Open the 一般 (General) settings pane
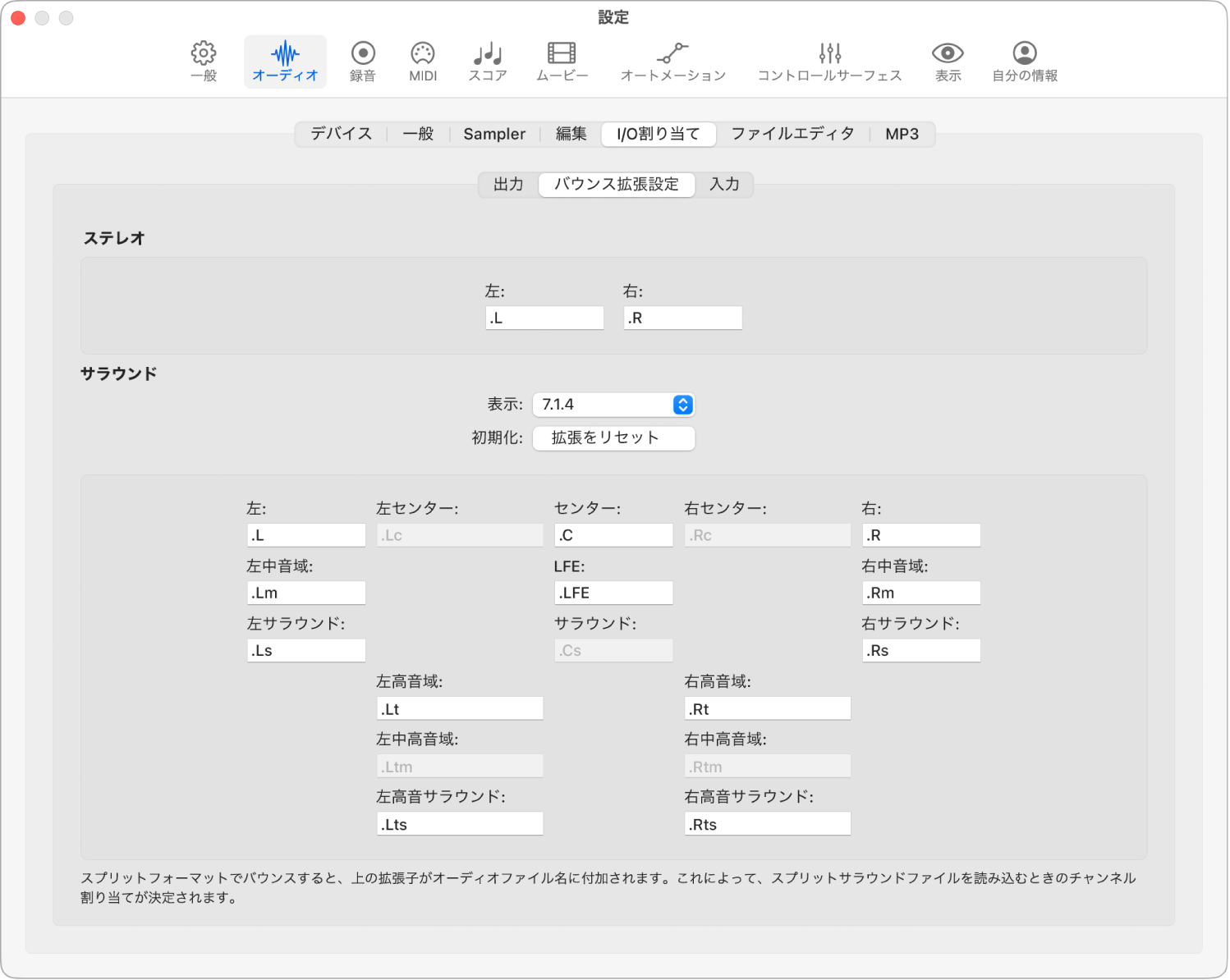The width and height of the screenshot is (1230, 980). [202, 61]
